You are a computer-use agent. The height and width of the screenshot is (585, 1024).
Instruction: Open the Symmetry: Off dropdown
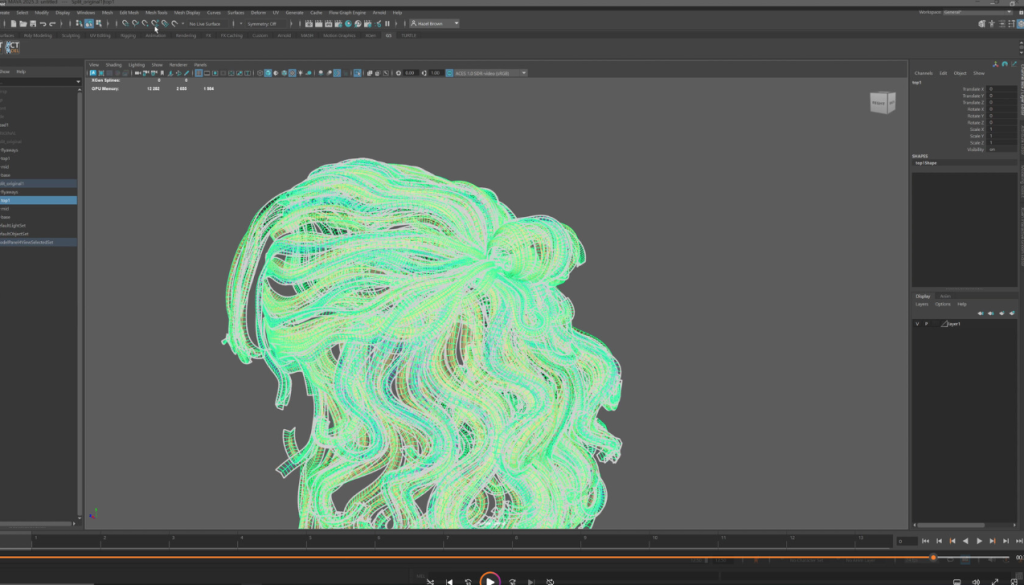point(264,23)
